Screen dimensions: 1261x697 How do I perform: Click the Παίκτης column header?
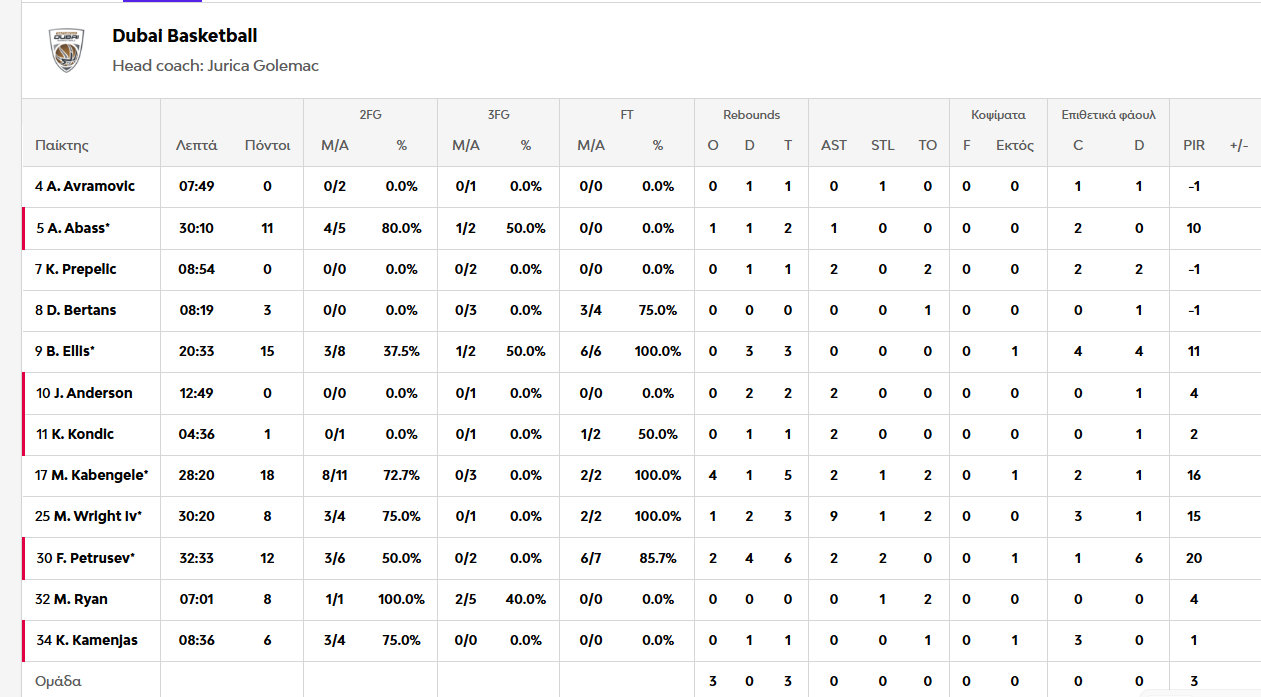pyautogui.click(x=62, y=145)
